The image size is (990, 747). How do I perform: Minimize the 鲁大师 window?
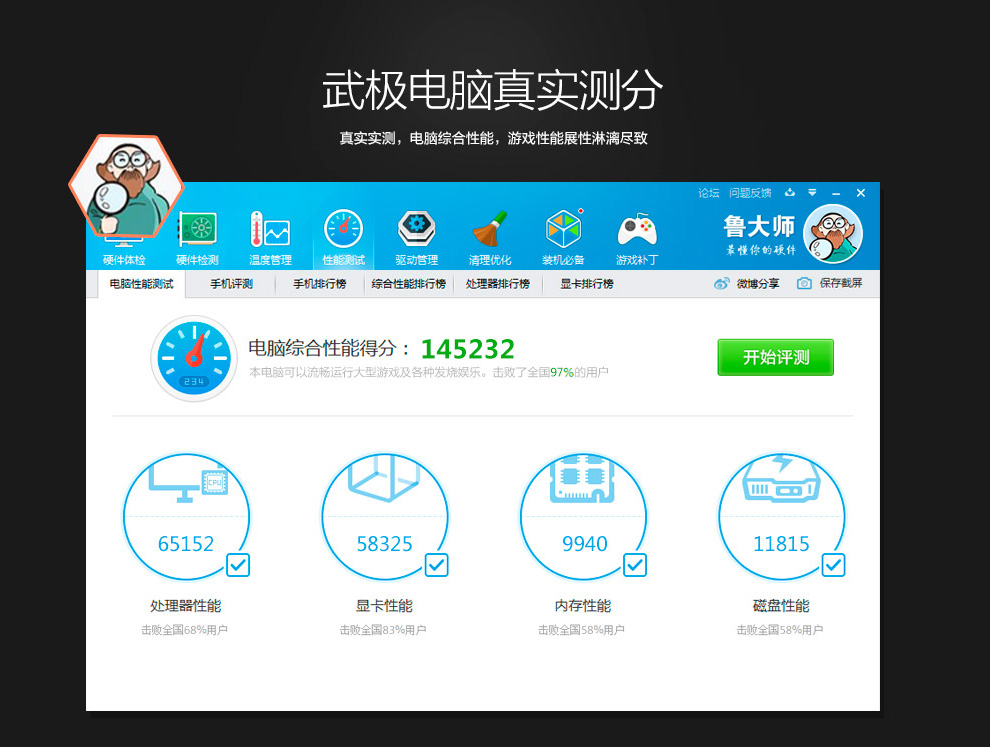[836, 193]
